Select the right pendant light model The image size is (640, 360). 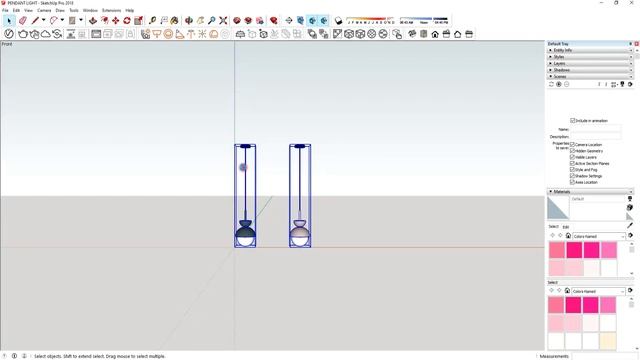coord(300,196)
